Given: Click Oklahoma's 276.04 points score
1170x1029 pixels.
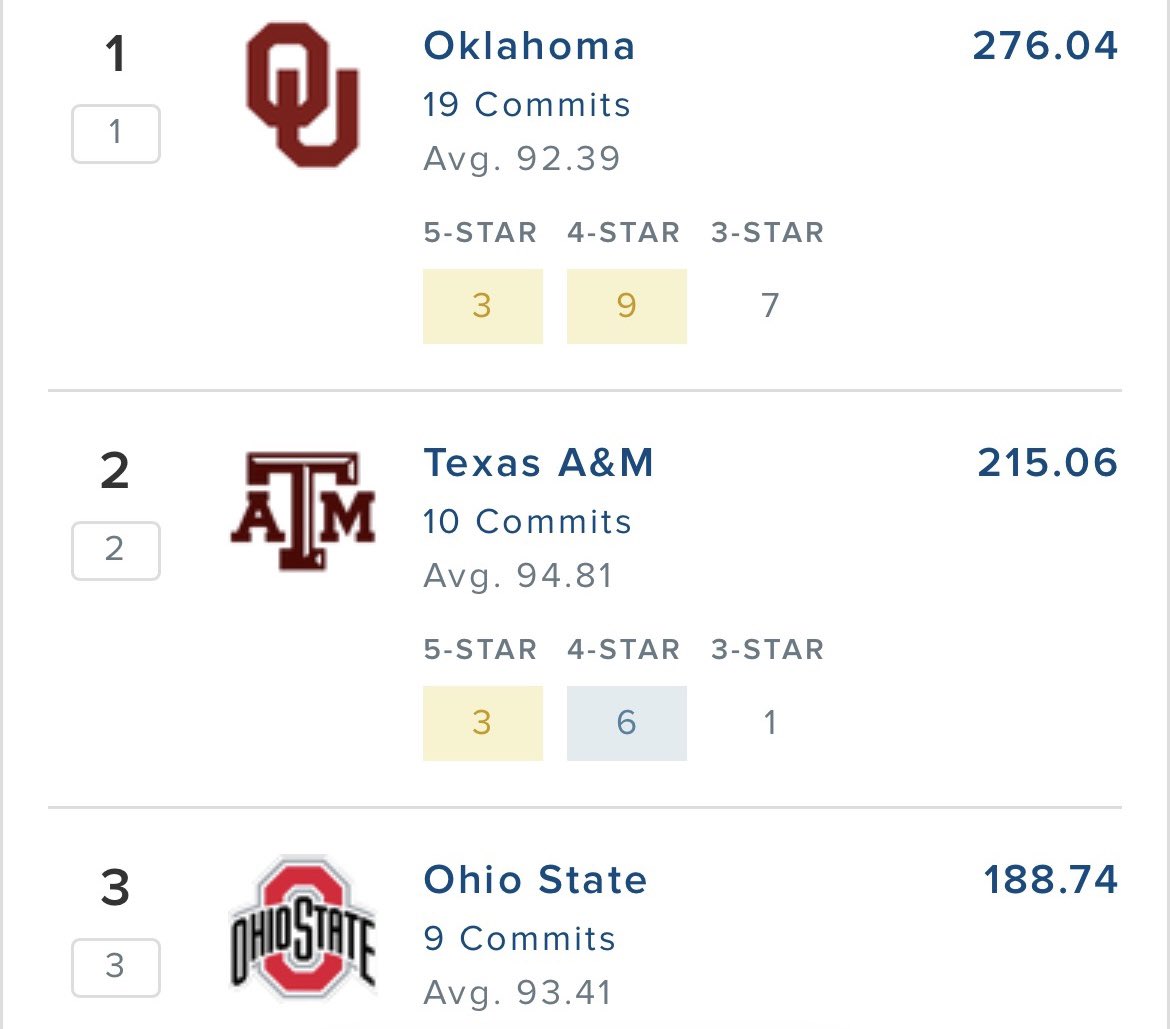Looking at the screenshot, I should 1045,46.
